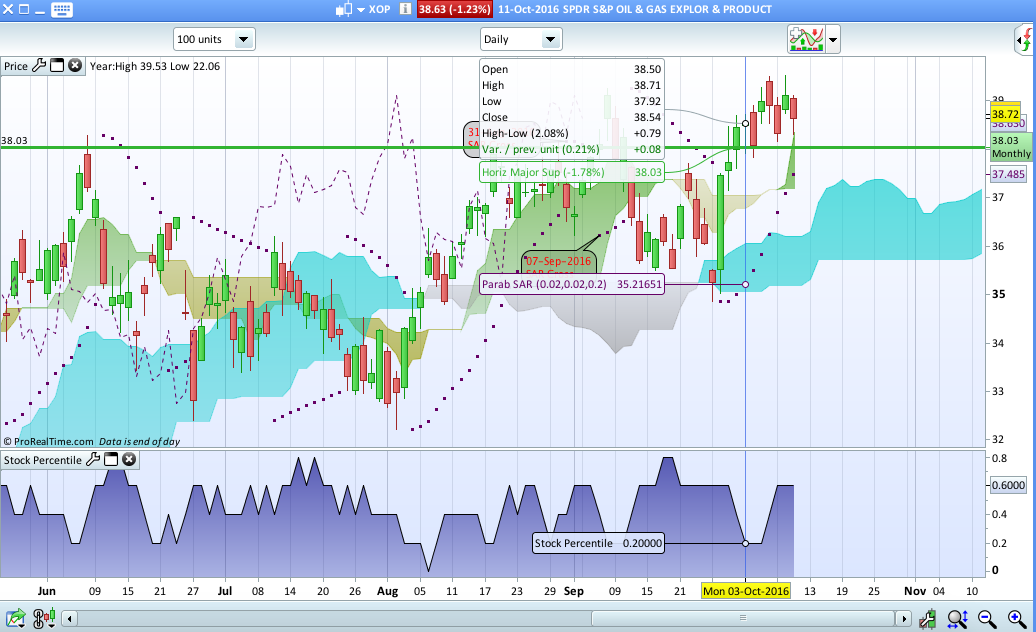Open chart style settings wrench-candle icon

click(928, 619)
